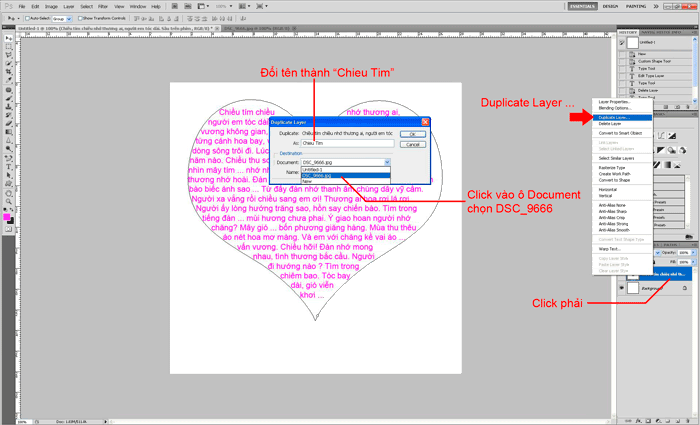Click the foreground magenta color swatch
This screenshot has width=700, height=425.
coord(7,215)
